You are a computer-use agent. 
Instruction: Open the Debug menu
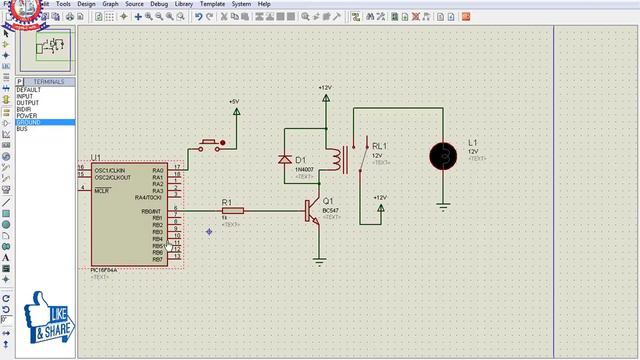(x=159, y=4)
